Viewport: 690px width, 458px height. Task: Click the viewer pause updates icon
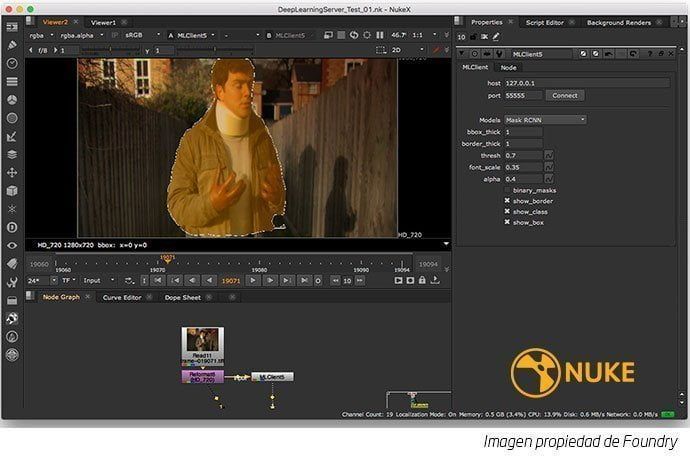(380, 35)
